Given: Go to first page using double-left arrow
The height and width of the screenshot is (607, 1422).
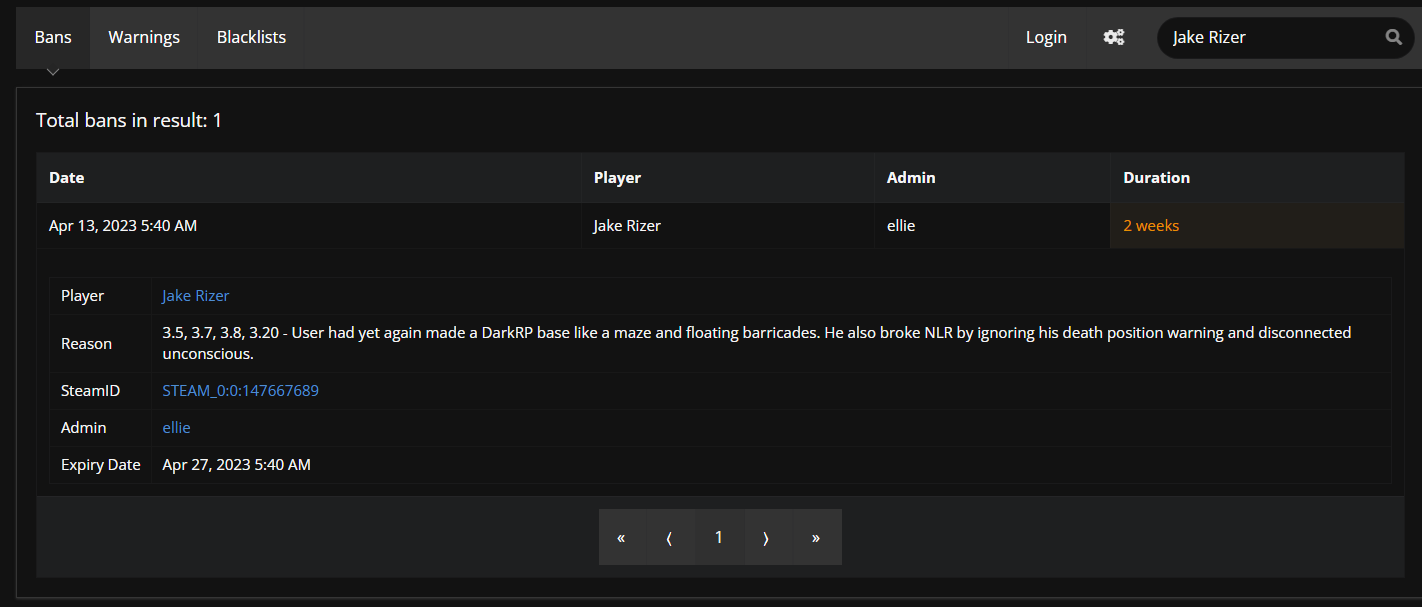Looking at the screenshot, I should coord(621,537).
